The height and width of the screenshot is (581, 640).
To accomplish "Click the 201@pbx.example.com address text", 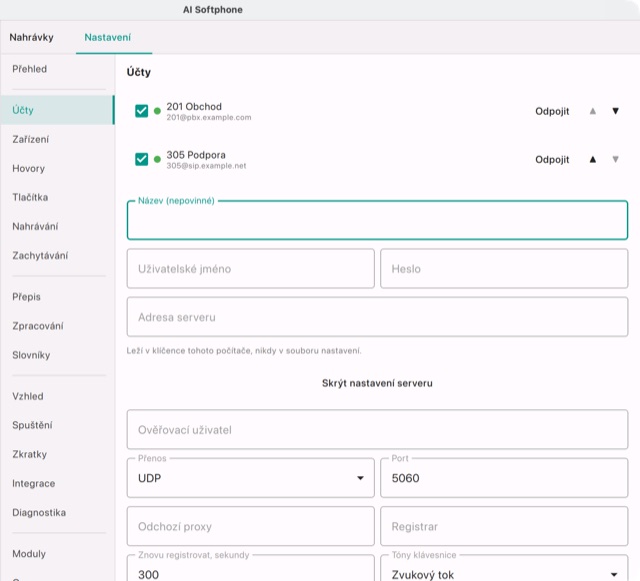I will pos(209,118).
